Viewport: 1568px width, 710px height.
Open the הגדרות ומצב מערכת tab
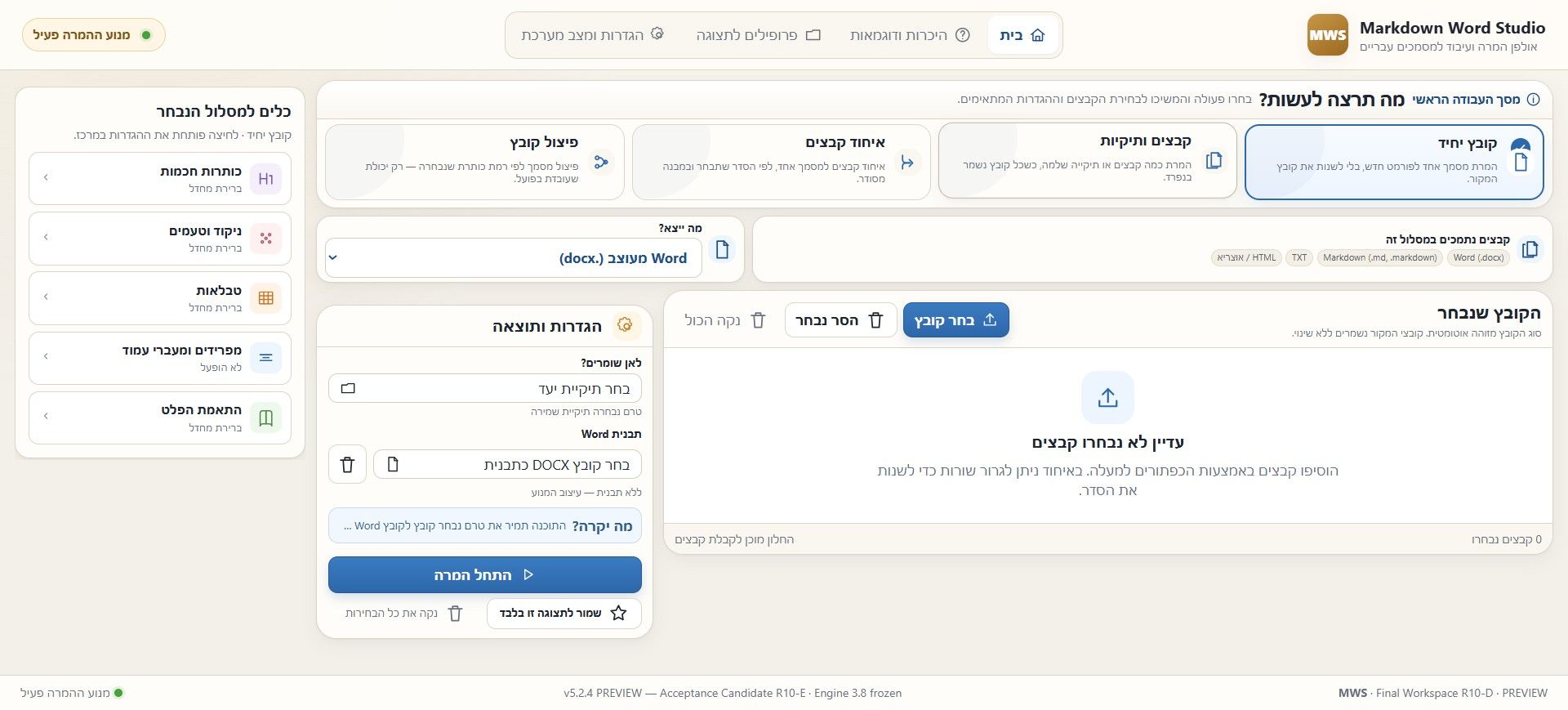pos(592,35)
